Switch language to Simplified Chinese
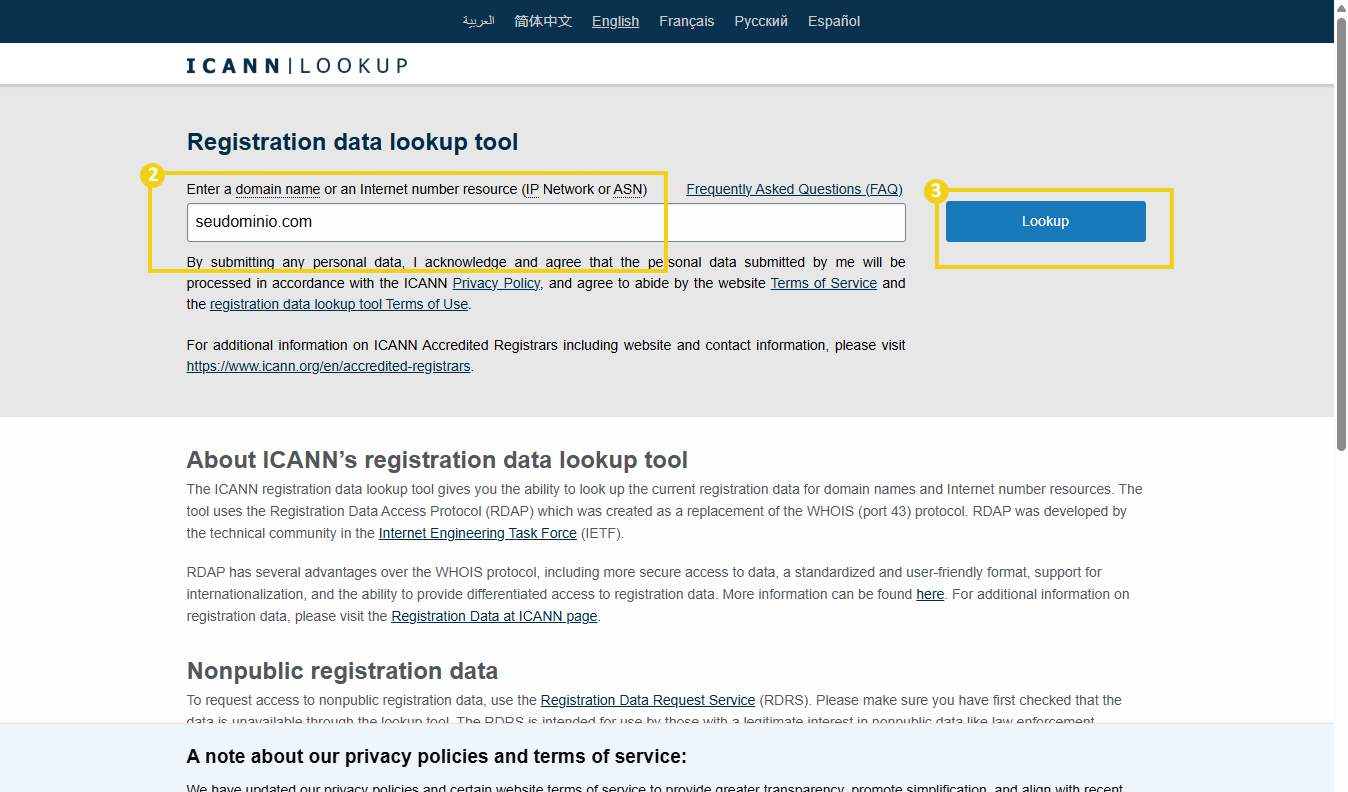 coord(543,21)
